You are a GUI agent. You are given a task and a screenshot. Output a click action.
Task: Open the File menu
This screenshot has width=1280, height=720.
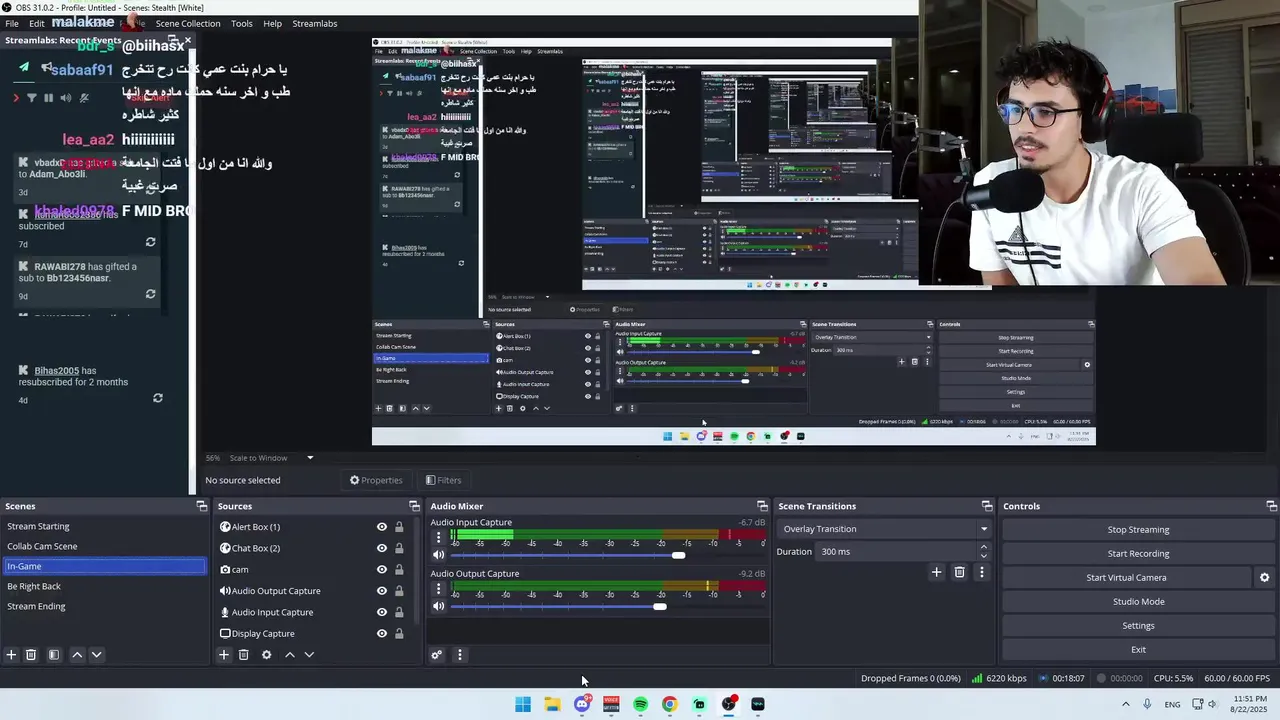pos(12,23)
